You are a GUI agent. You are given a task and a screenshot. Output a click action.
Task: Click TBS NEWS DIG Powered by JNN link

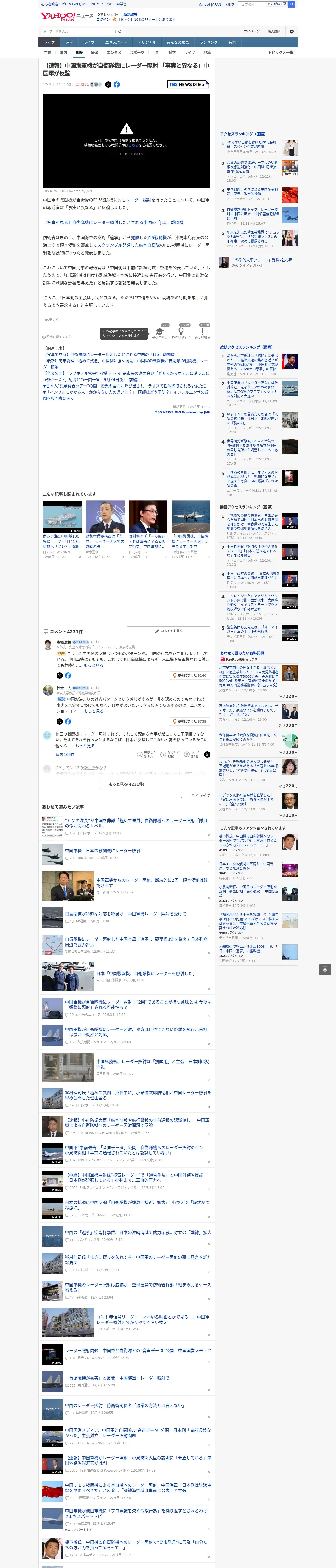[182, 413]
